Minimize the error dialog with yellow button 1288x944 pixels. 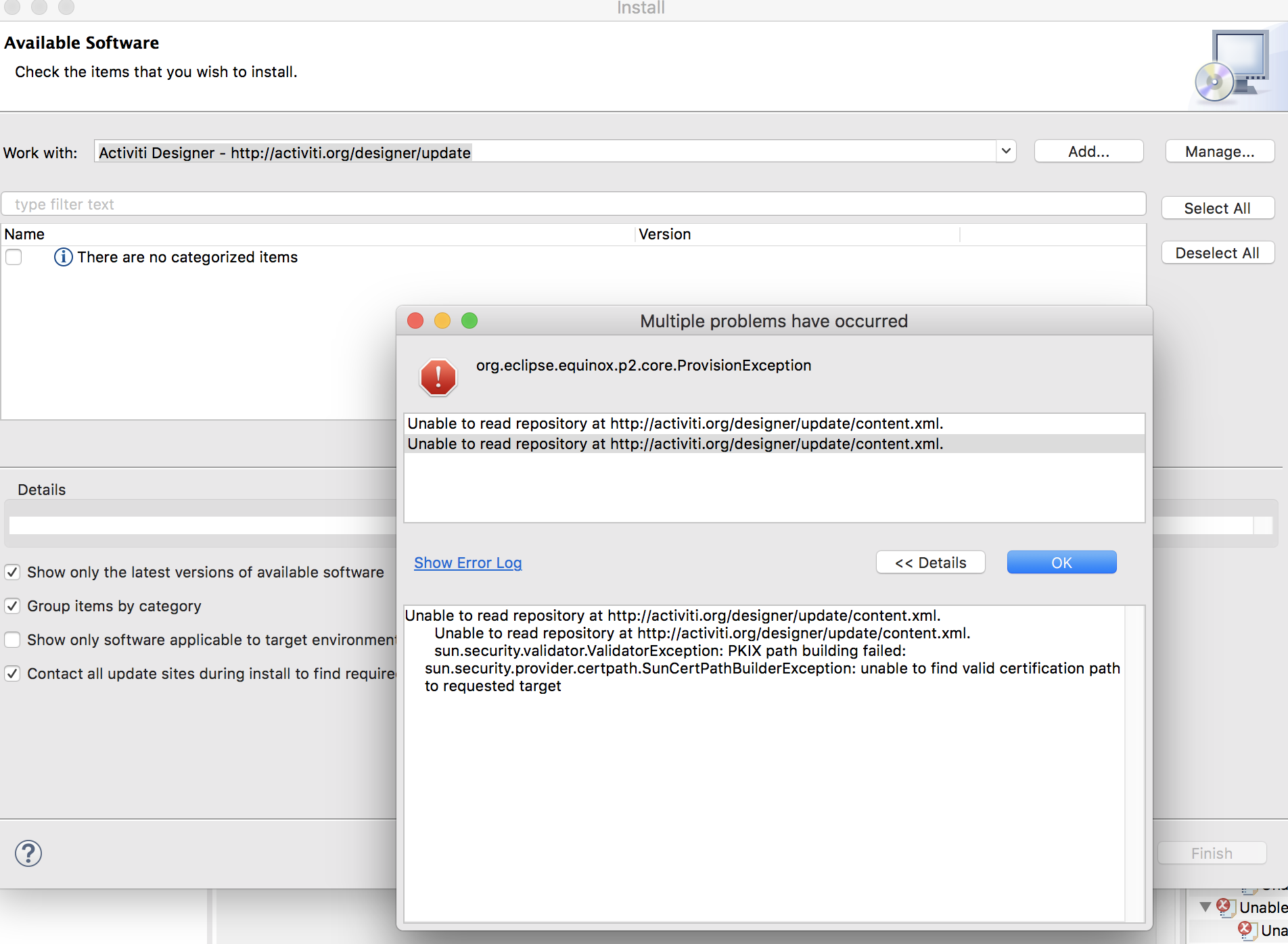point(442,321)
